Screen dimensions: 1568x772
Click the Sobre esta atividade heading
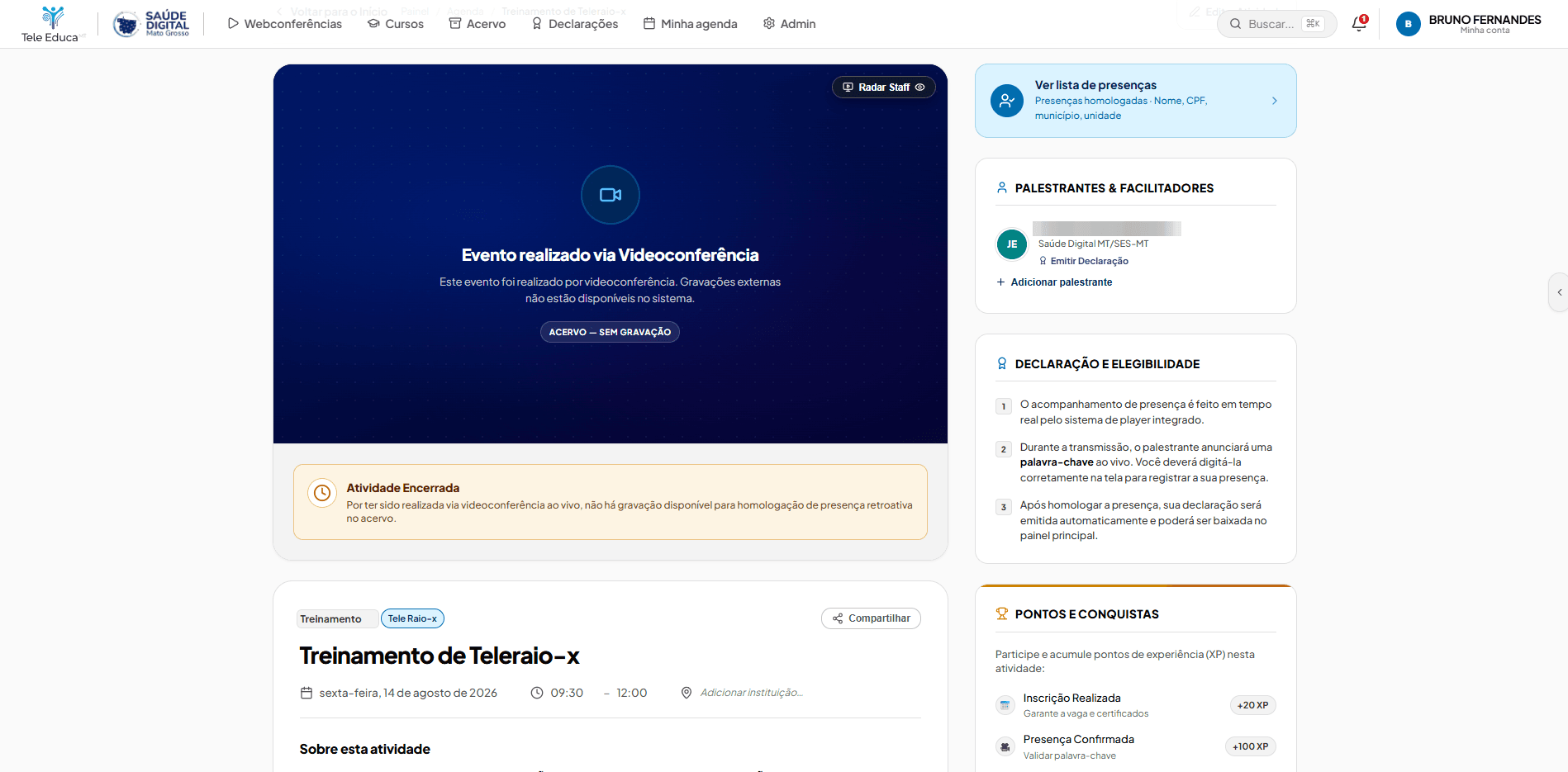[x=365, y=749]
